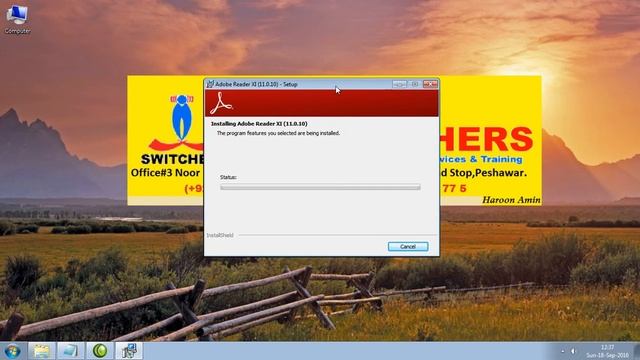Image resolution: width=640 pixels, height=360 pixels.
Task: Close the Adobe Reader Setup window
Action: 430,84
